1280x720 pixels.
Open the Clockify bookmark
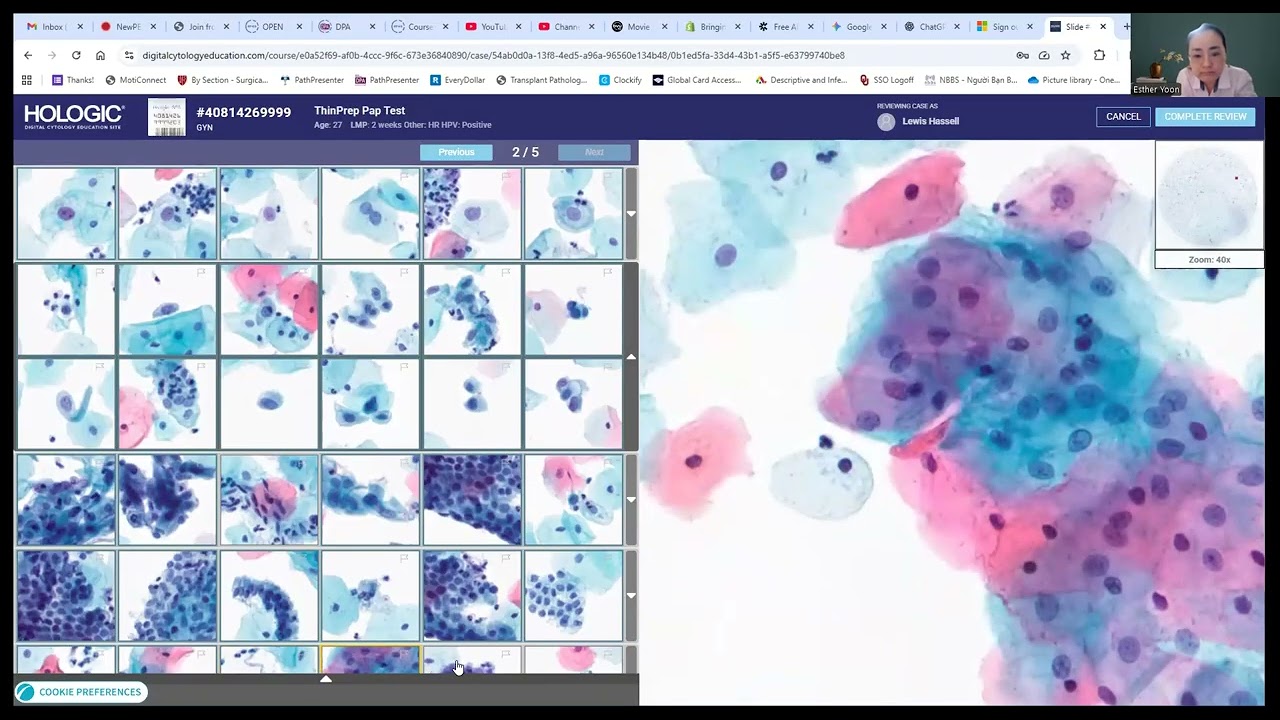621,80
